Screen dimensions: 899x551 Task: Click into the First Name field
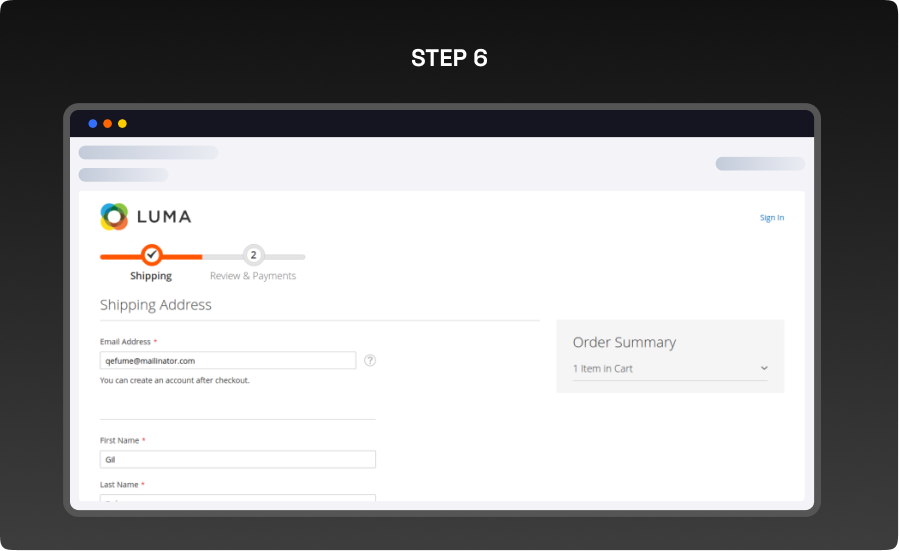(237, 459)
